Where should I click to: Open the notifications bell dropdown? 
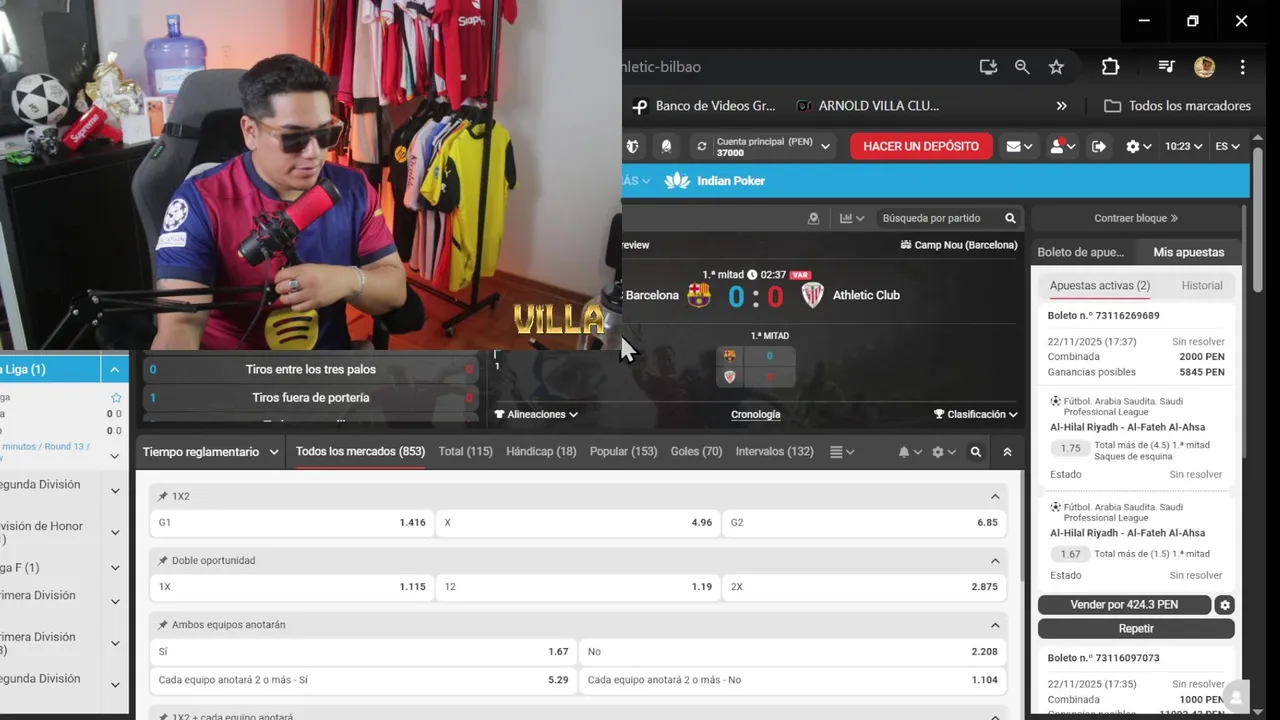pyautogui.click(x=909, y=452)
